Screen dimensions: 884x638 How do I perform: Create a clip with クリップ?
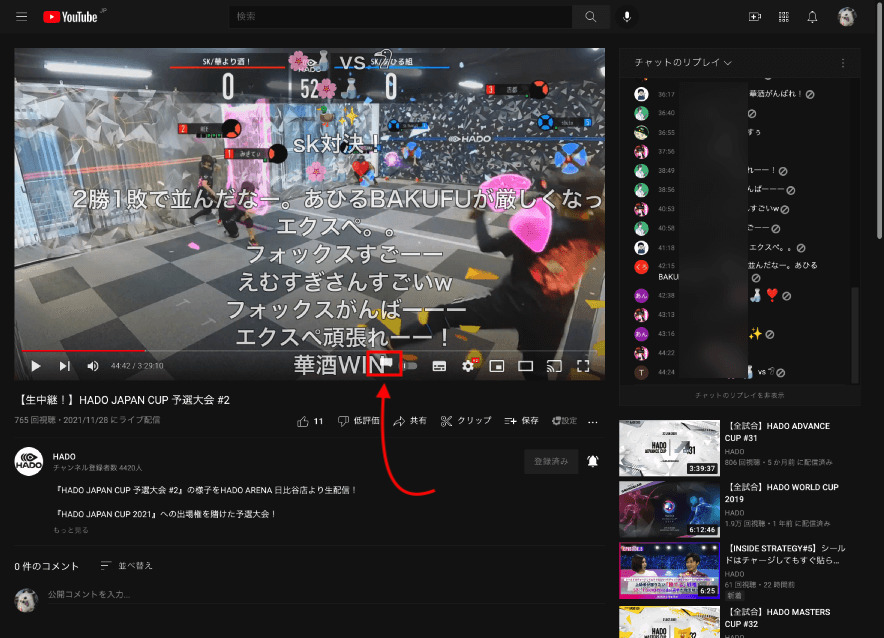(x=466, y=421)
